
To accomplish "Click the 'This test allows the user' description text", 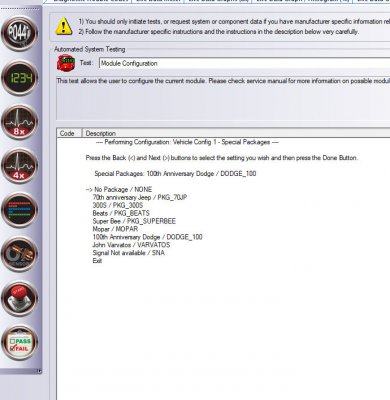I will (223, 81).
